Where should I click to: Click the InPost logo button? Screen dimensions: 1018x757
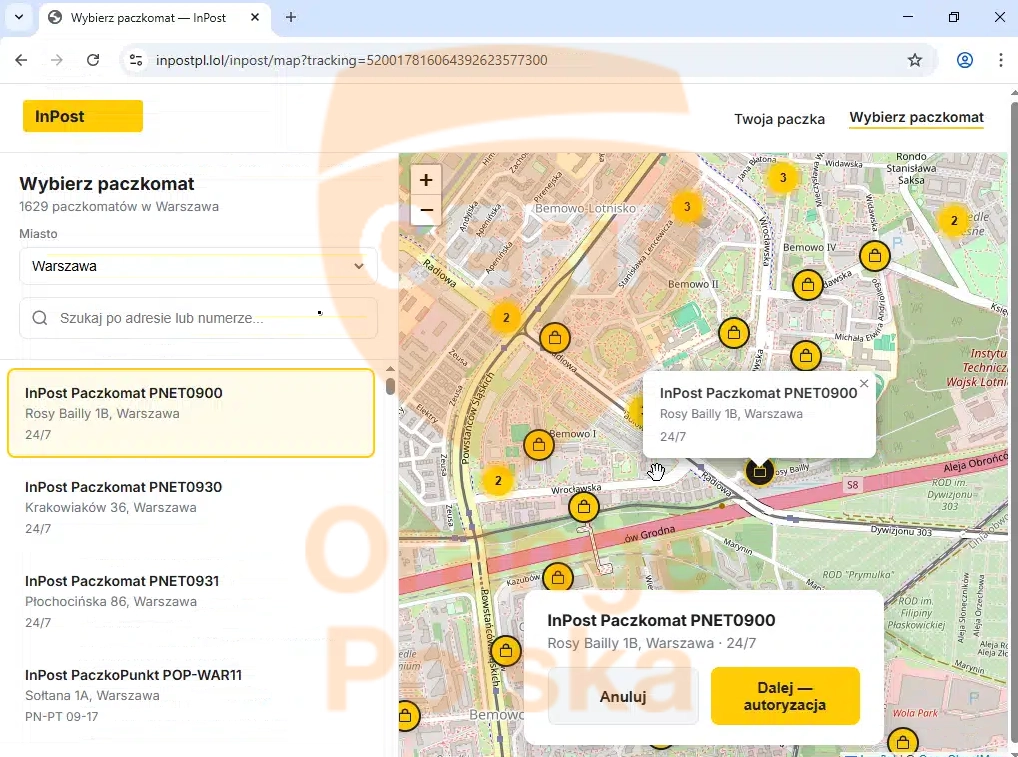click(82, 116)
